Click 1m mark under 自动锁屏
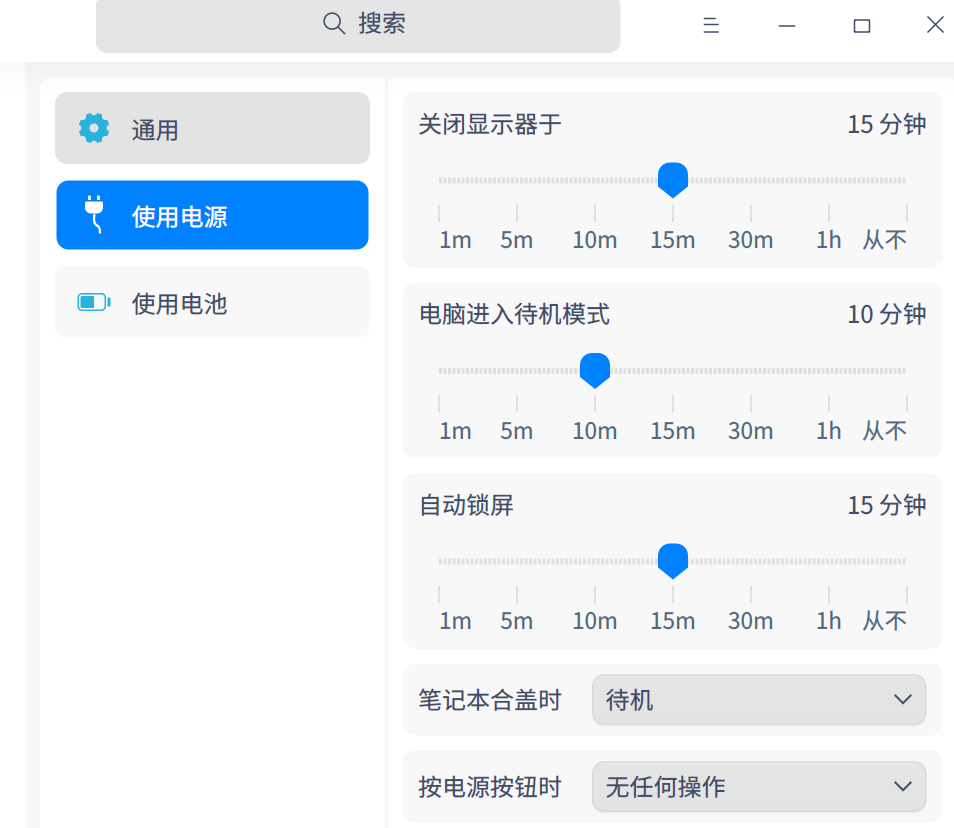The image size is (954, 828). pyautogui.click(x=455, y=621)
